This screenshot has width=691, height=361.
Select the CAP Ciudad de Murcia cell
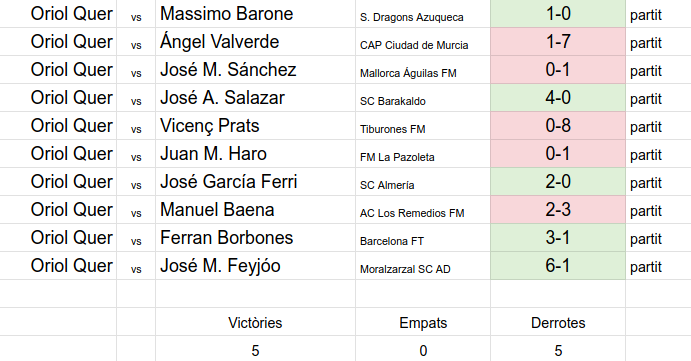click(423, 41)
